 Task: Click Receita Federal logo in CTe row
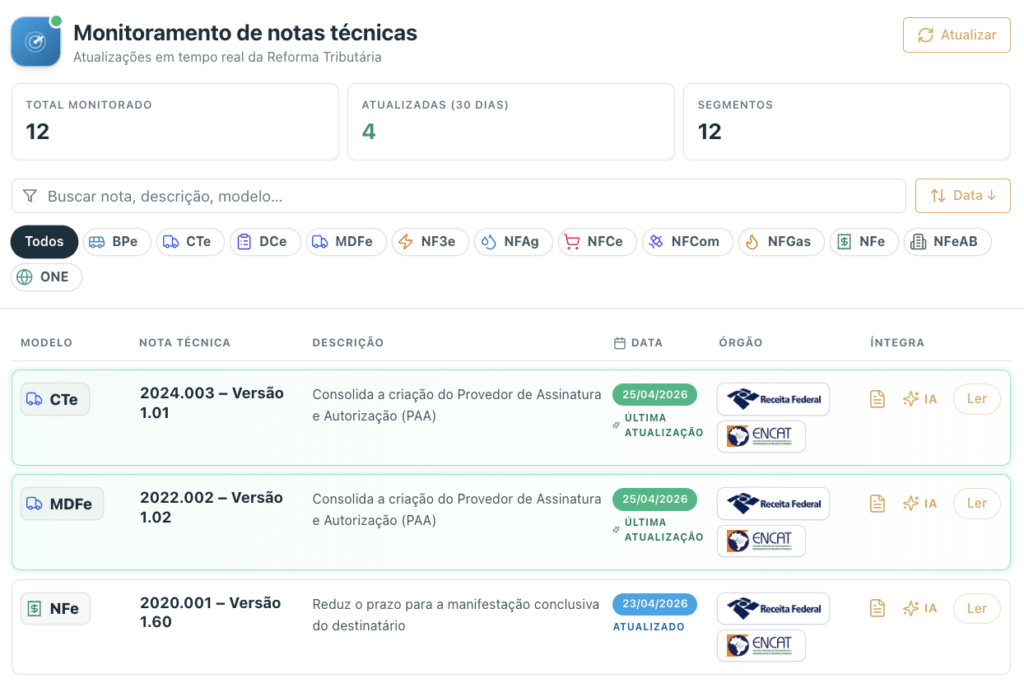773,399
